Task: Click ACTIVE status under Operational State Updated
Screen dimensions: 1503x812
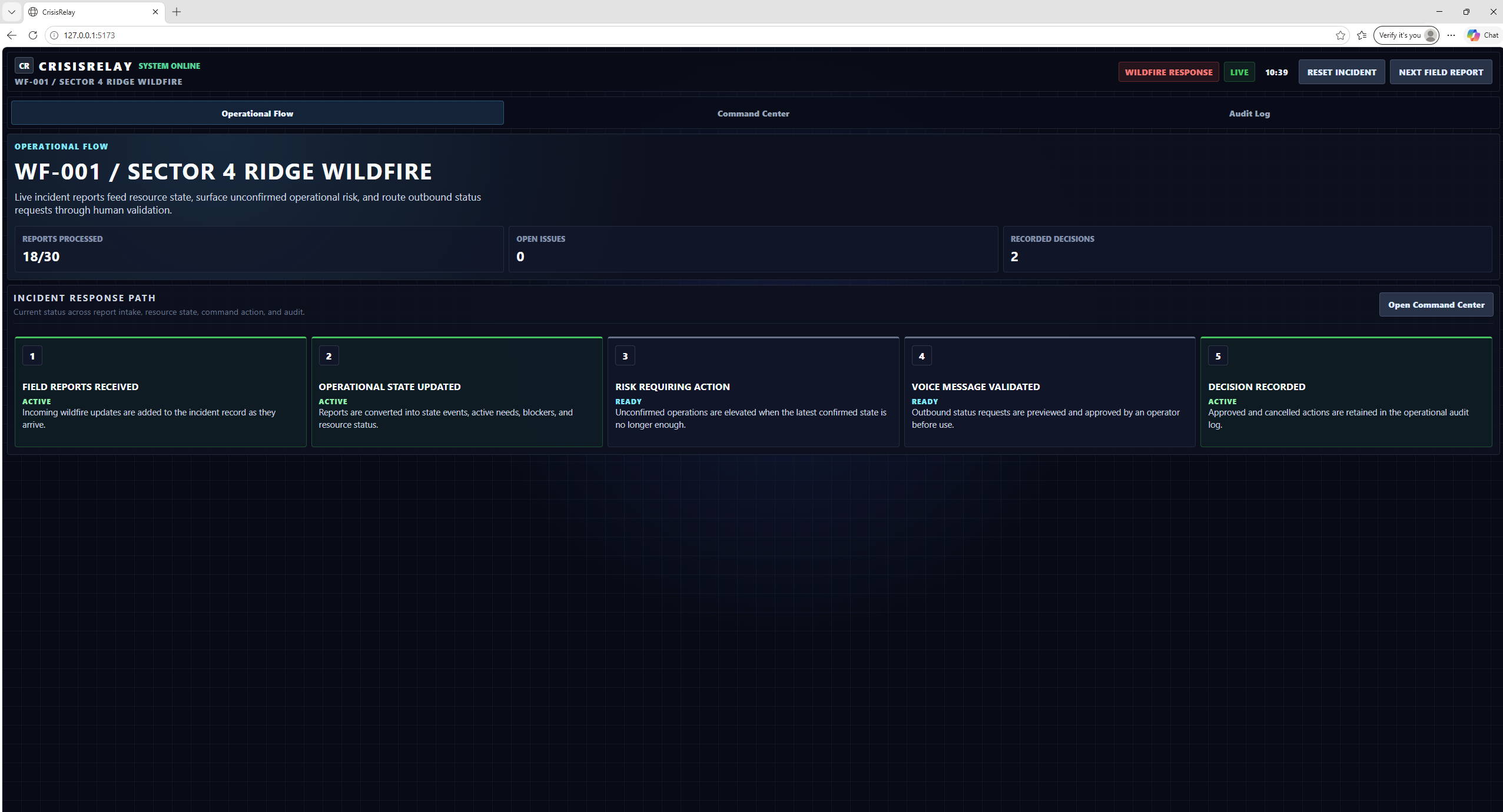Action: pyautogui.click(x=333, y=401)
